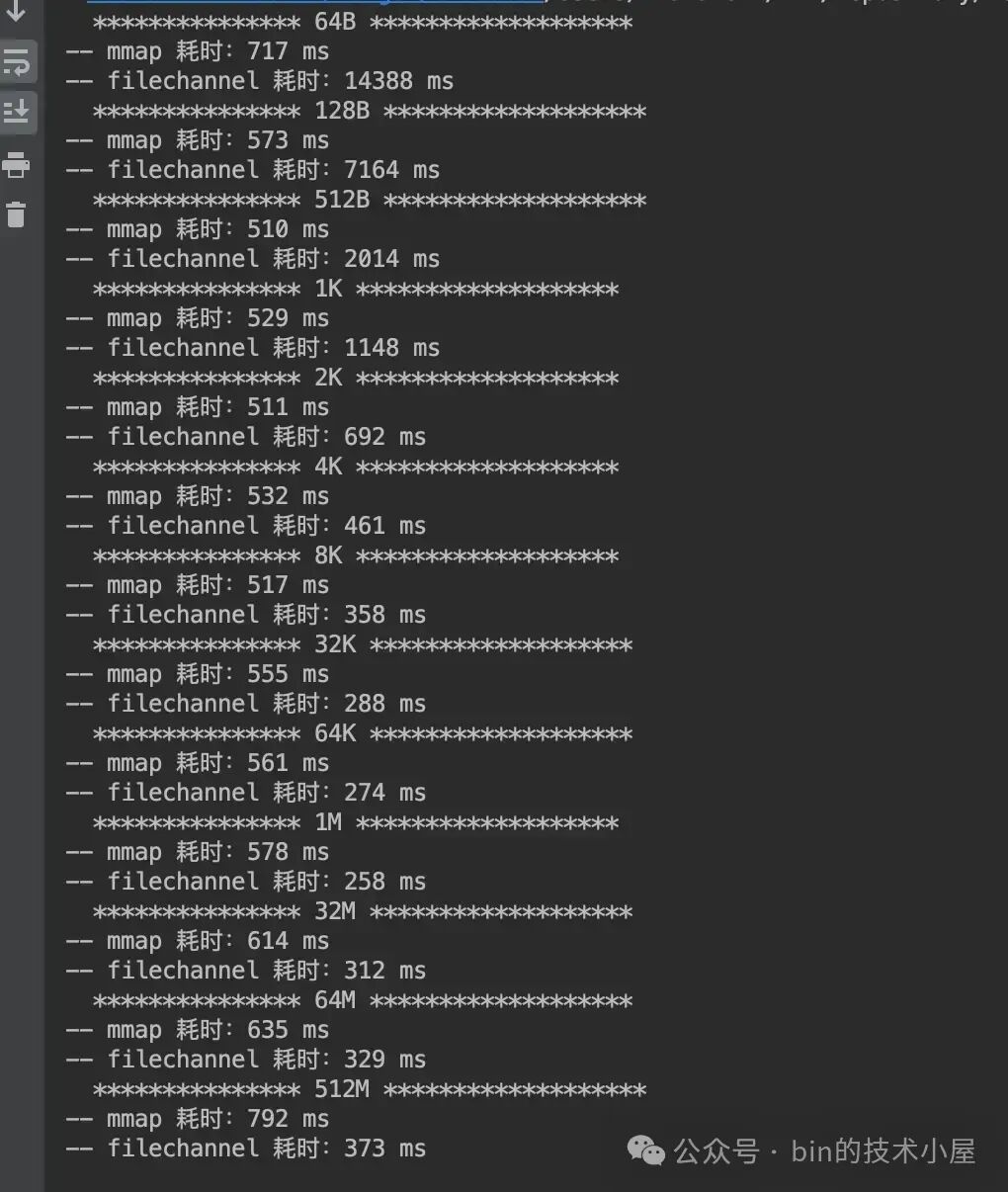Click the down arrow console icon
Viewport: 1008px width, 1192px height.
pyautogui.click(x=16, y=11)
